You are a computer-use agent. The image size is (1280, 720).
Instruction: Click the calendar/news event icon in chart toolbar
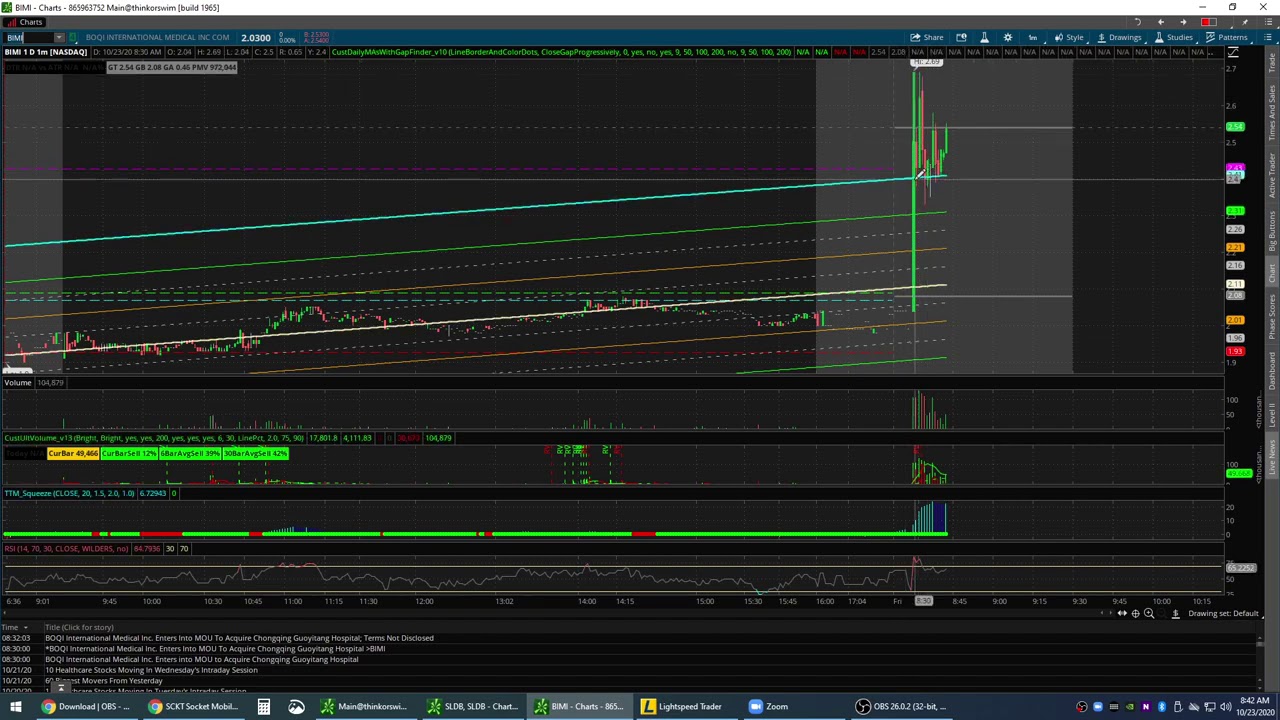point(961,38)
